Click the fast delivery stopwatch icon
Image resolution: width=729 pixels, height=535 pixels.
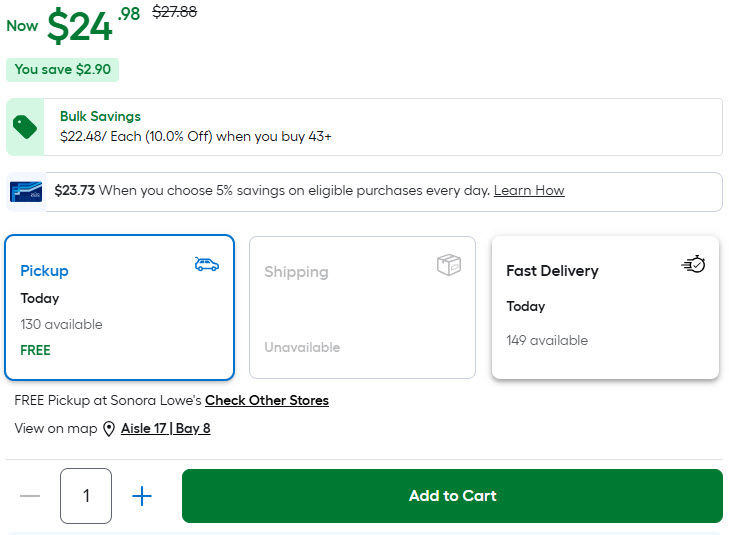pyautogui.click(x=693, y=264)
